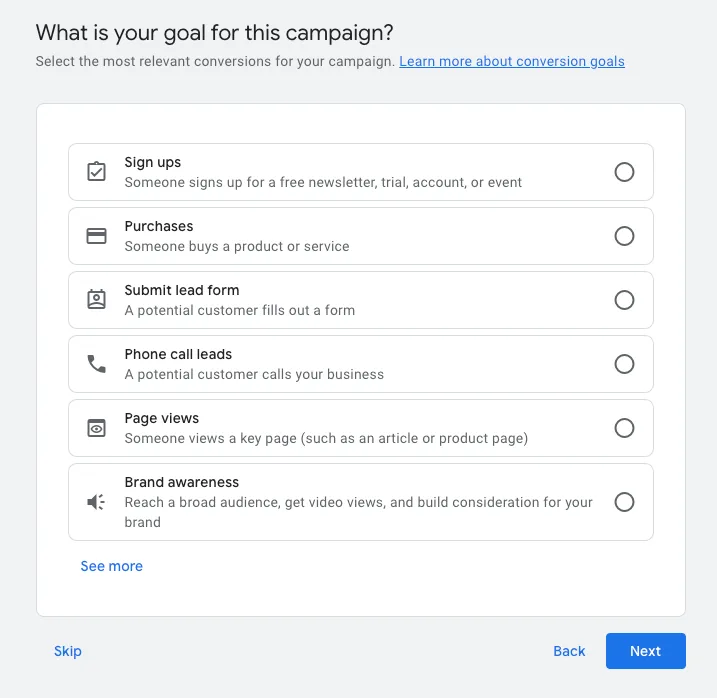Choose the Phone call leads radio option
The image size is (717, 698).
point(624,364)
